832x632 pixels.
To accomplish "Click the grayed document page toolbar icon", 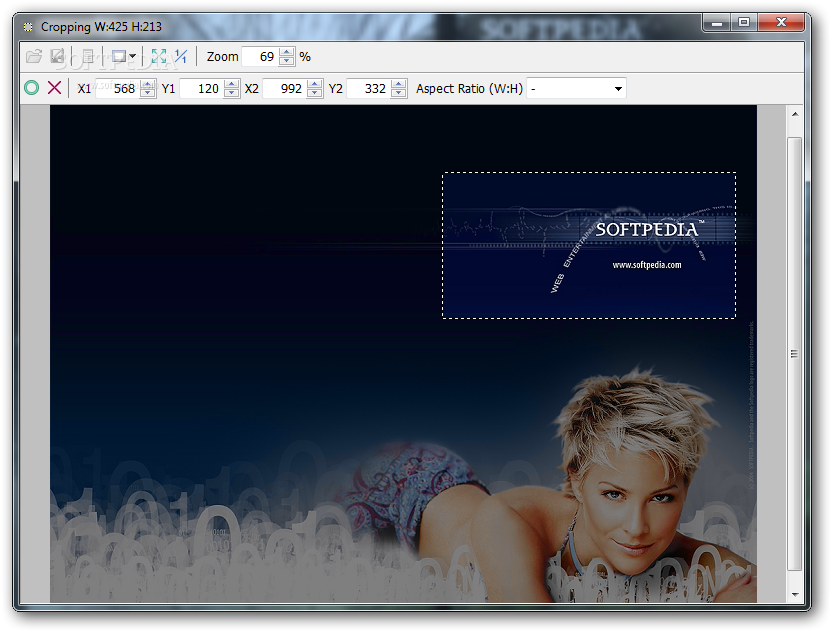I will click(x=87, y=56).
